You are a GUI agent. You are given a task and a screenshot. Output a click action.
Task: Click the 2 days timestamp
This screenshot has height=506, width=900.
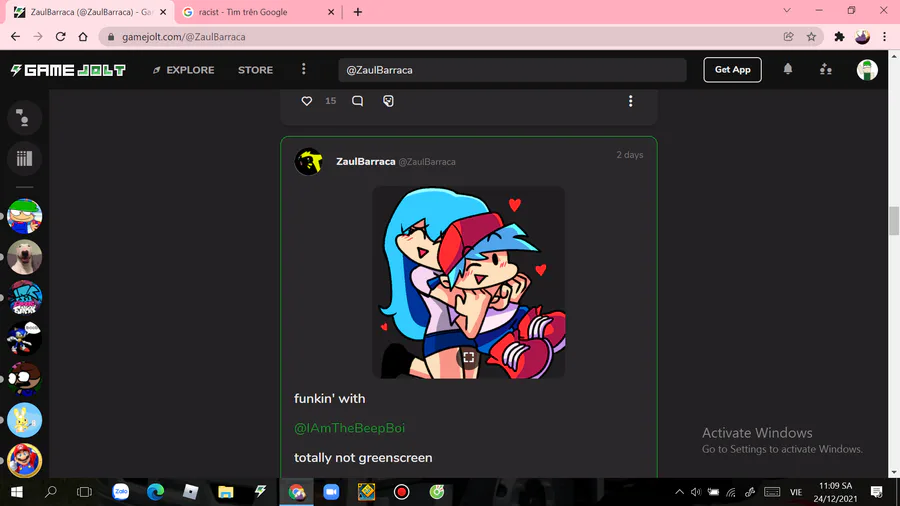pyautogui.click(x=630, y=155)
